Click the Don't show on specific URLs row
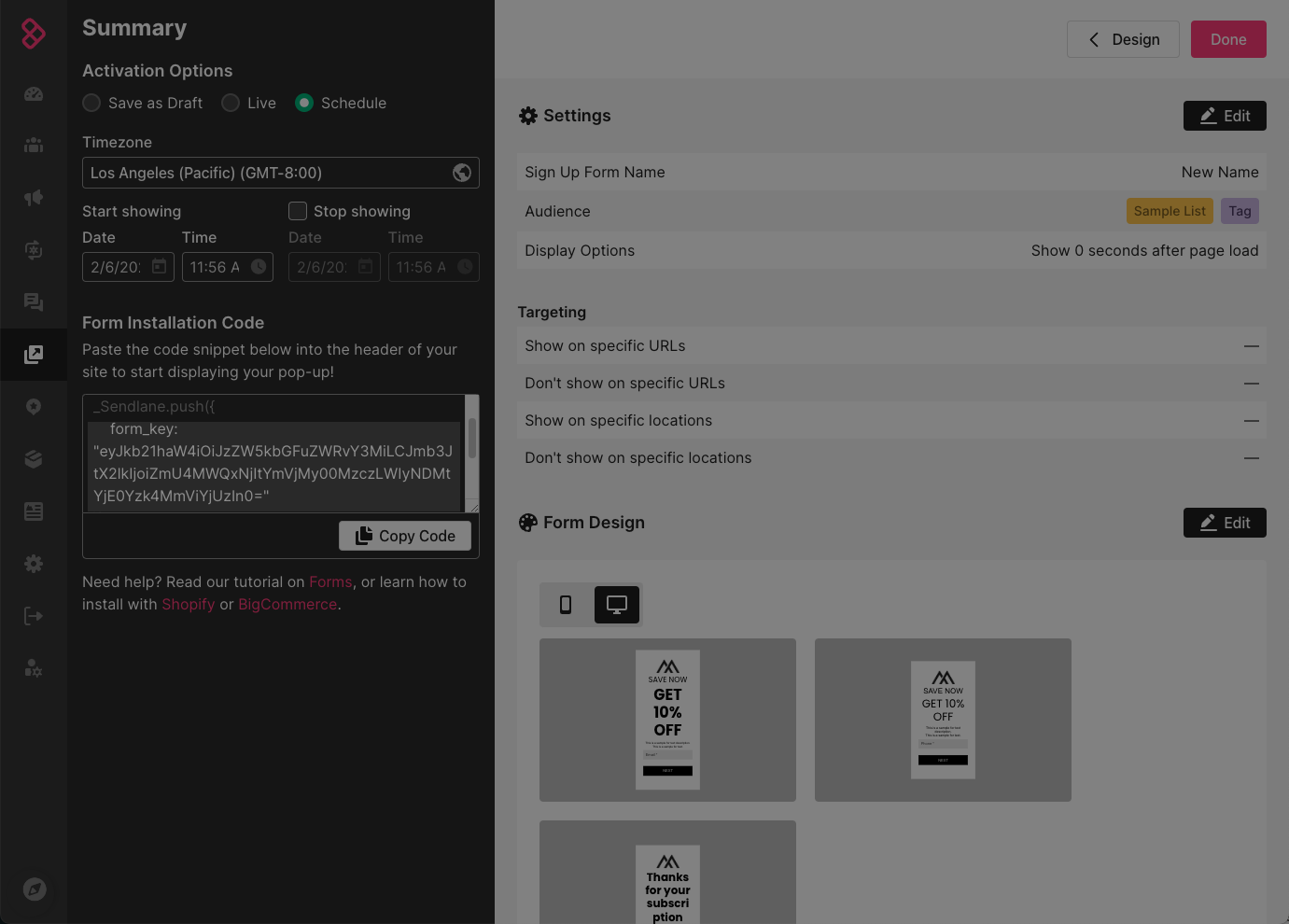Screen dimensions: 1289x924 891,383
